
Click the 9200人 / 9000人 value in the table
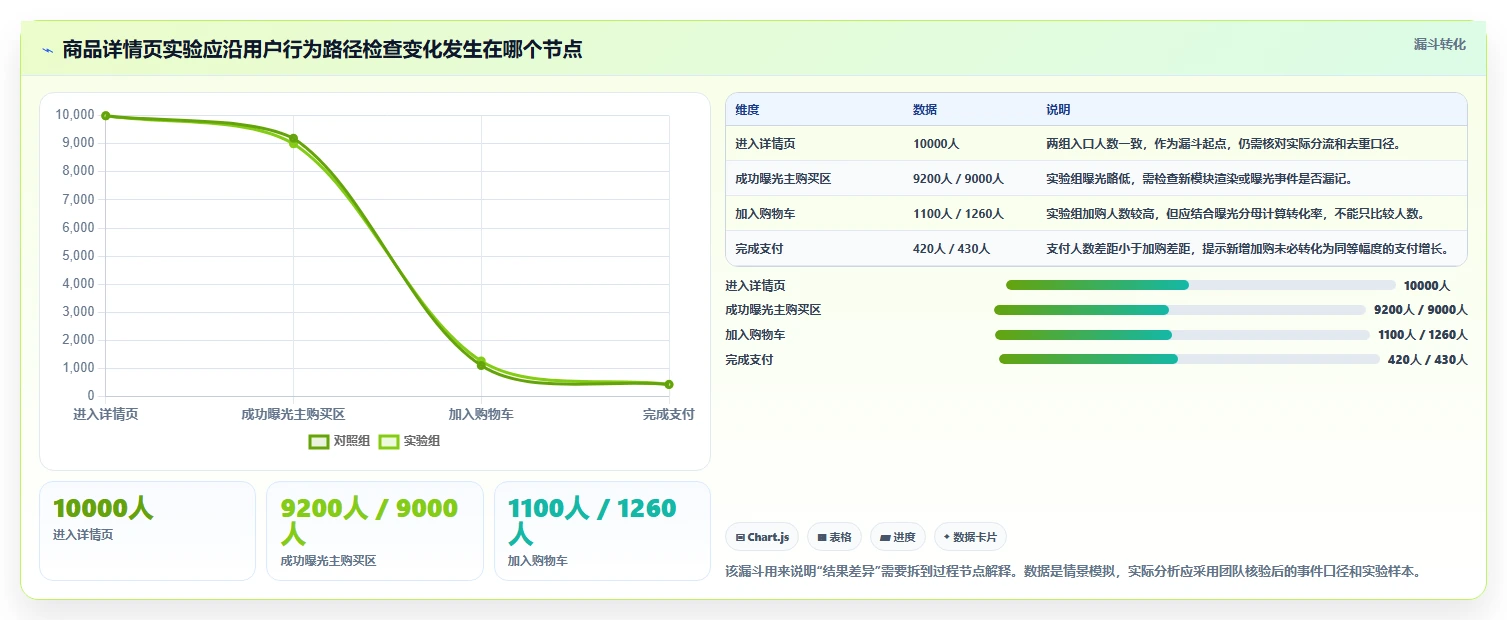958,179
